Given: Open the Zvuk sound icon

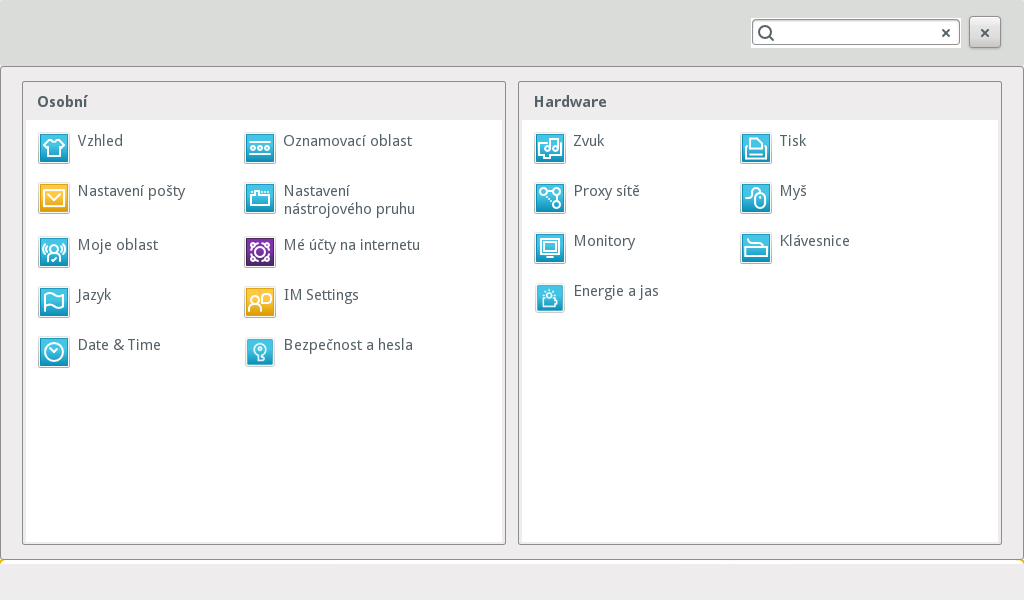Looking at the screenshot, I should tap(550, 148).
